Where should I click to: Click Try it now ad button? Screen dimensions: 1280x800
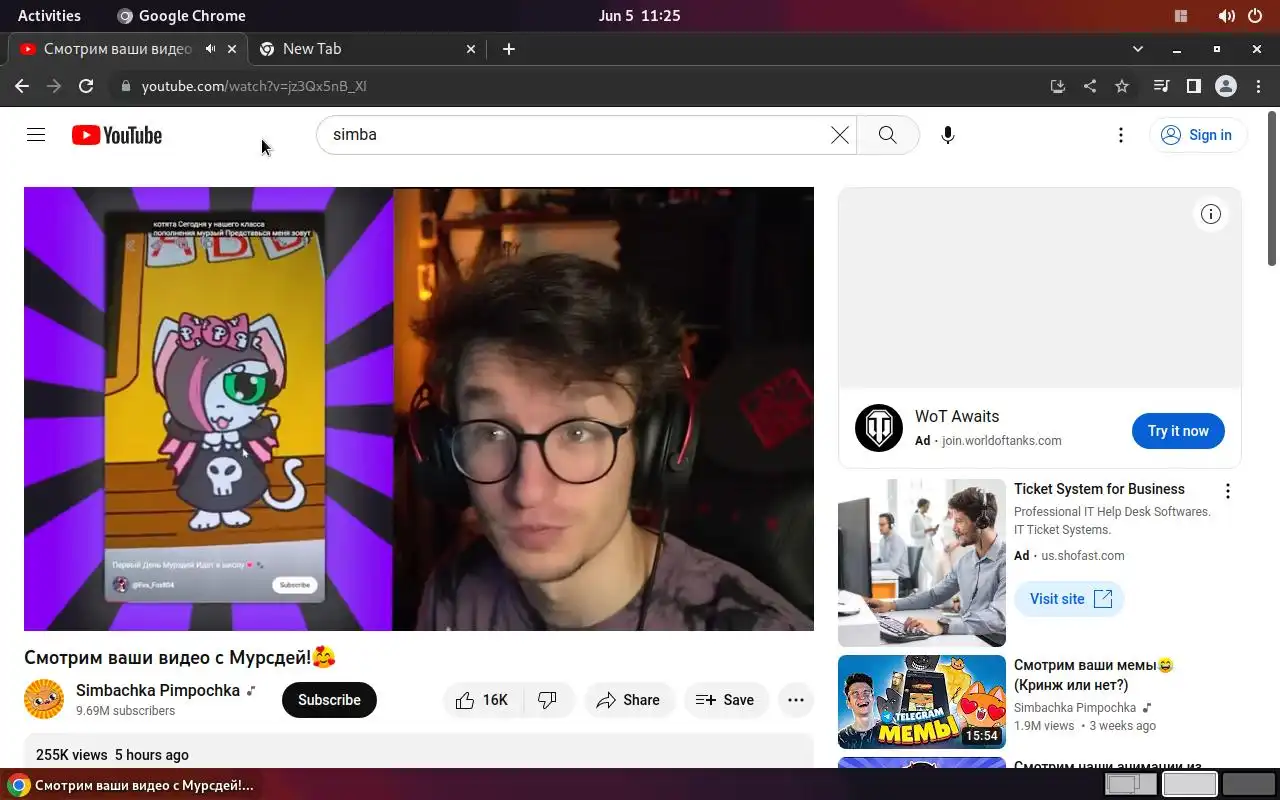coord(1178,431)
